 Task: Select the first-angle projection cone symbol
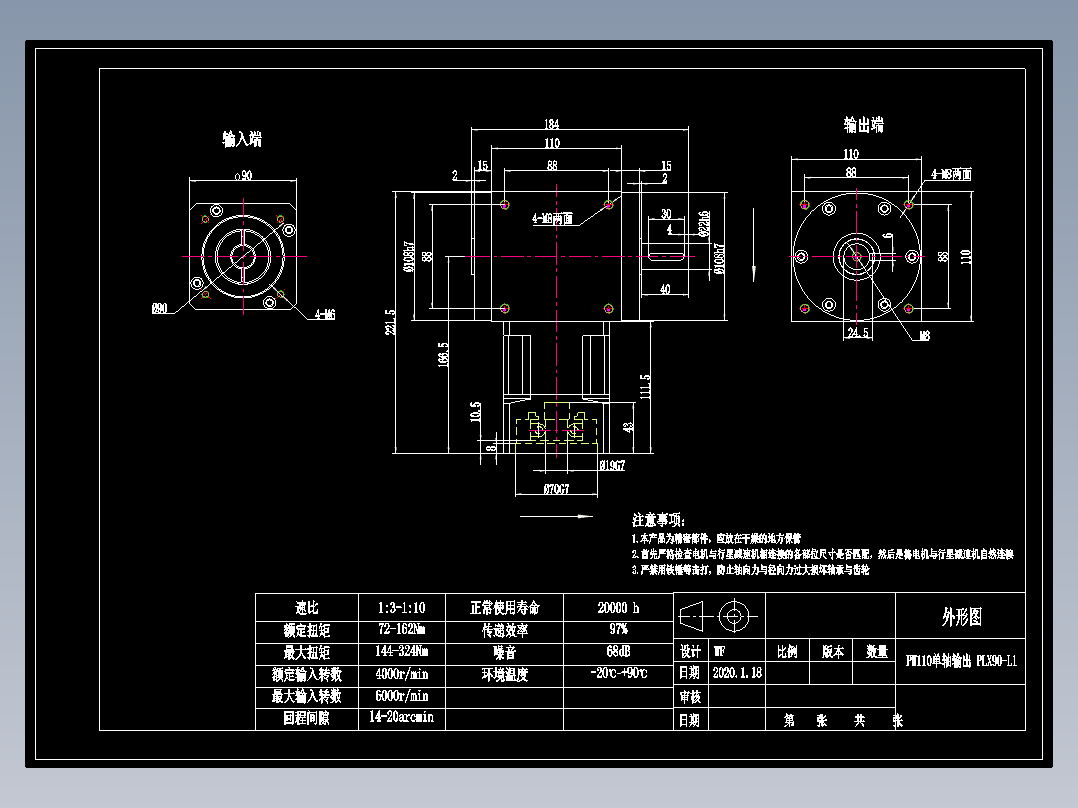coord(692,616)
